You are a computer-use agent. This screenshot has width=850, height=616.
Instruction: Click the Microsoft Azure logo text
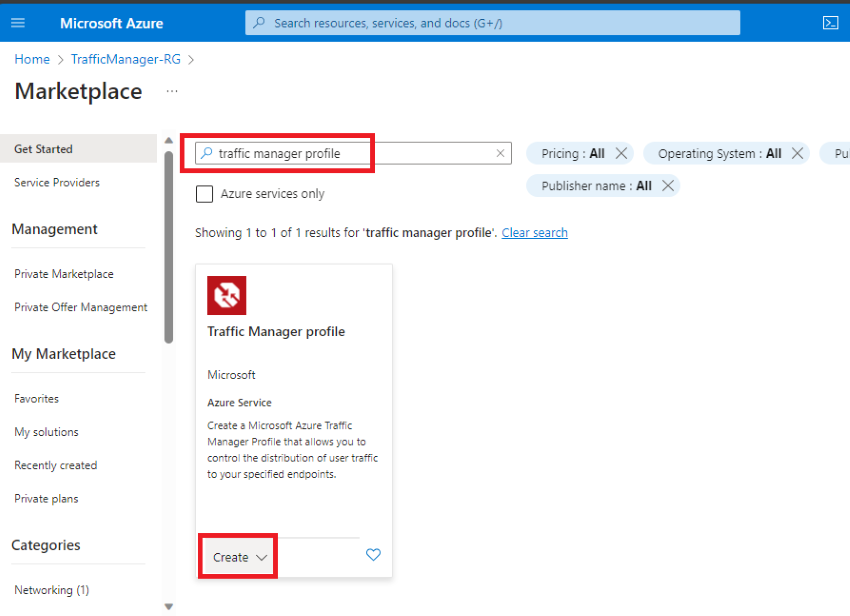point(112,23)
